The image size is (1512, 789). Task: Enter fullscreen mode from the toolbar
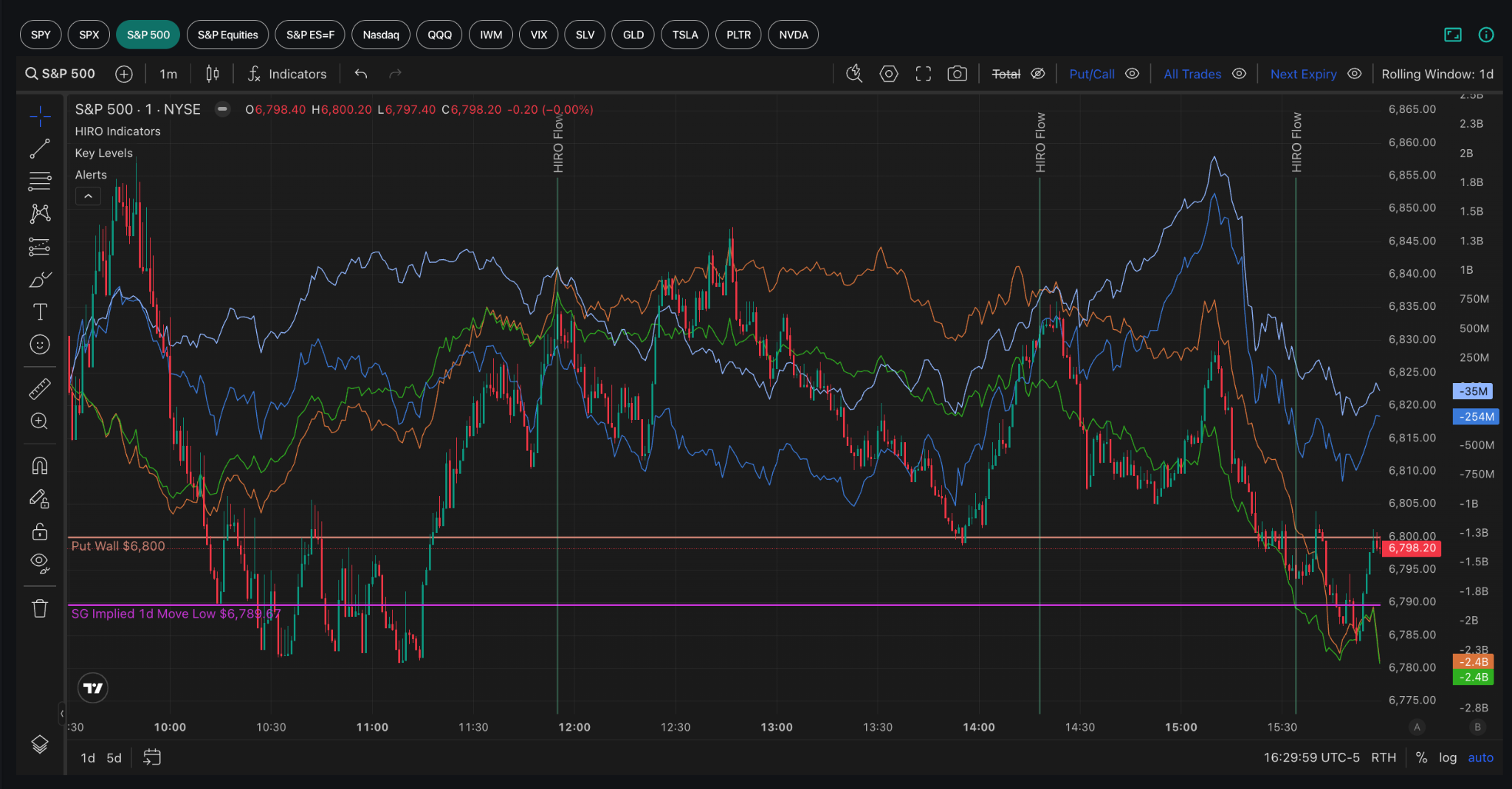click(x=923, y=74)
